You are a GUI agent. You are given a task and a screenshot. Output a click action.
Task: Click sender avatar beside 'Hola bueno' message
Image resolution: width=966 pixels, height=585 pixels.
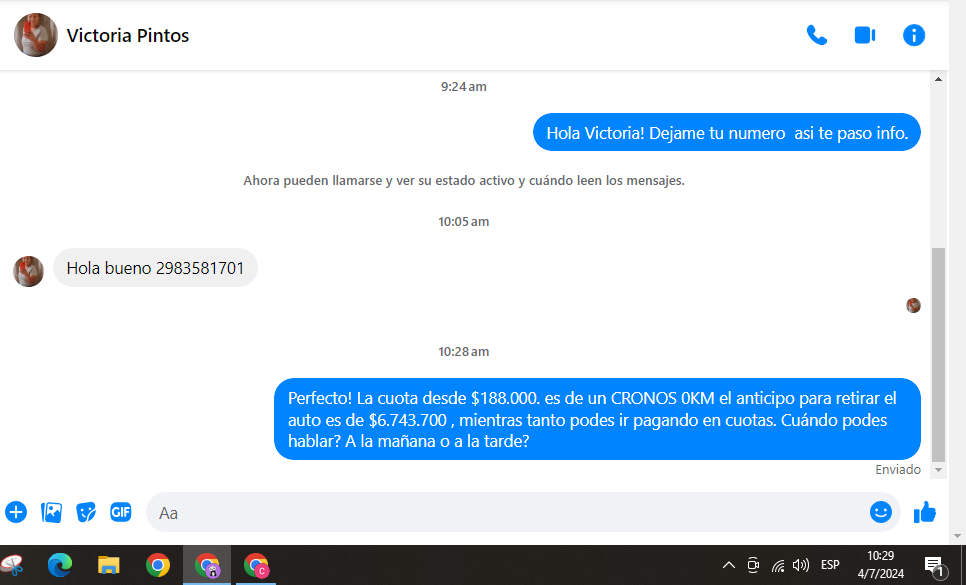(x=28, y=272)
